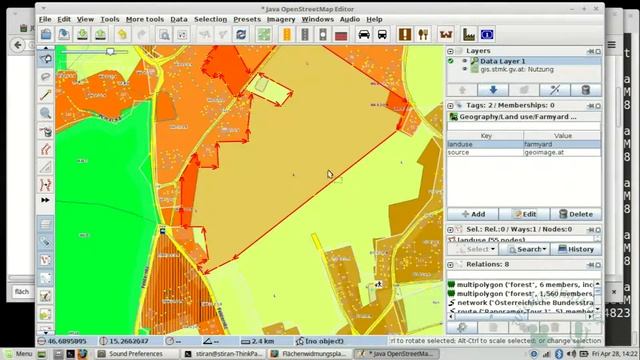This screenshot has height=360, width=640.
Task: Activate the Lasso select tool
Action: click(x=46, y=77)
